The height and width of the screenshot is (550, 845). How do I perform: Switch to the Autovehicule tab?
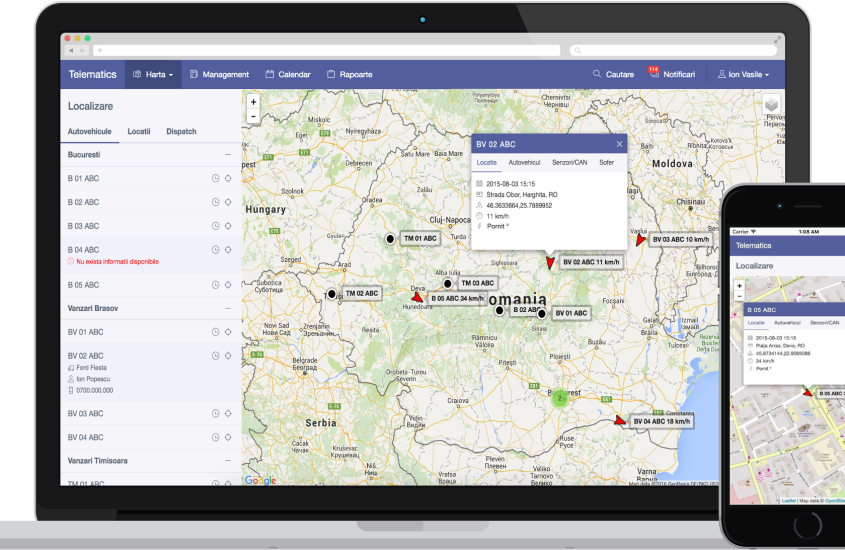89,131
